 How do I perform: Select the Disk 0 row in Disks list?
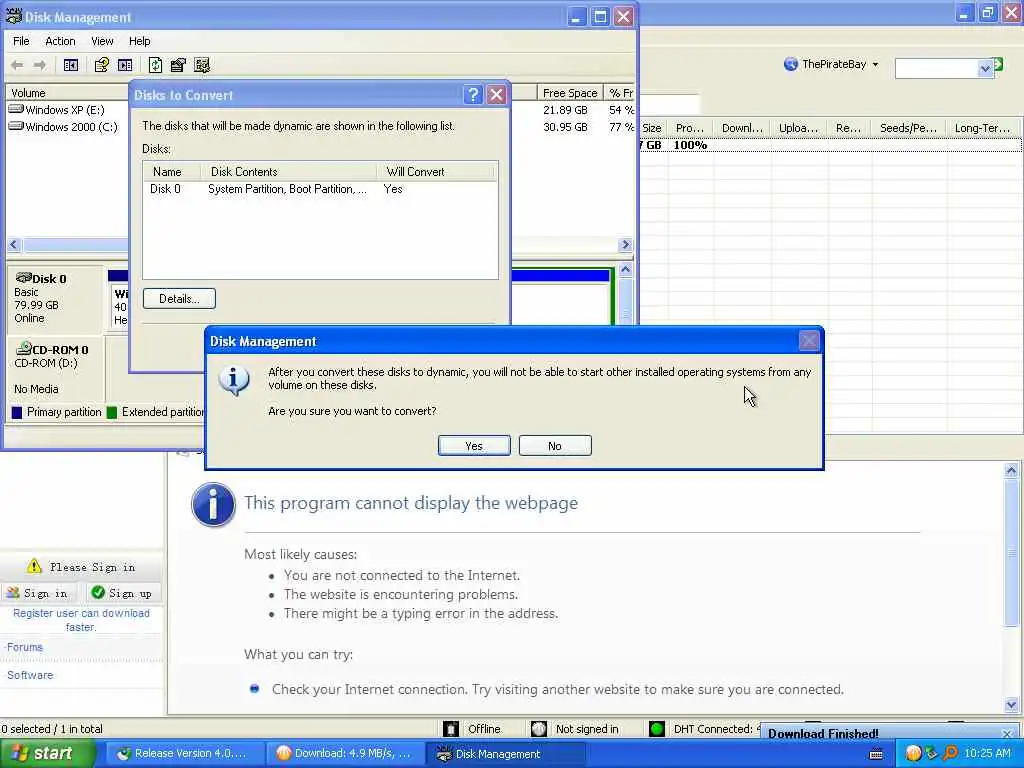pos(320,189)
